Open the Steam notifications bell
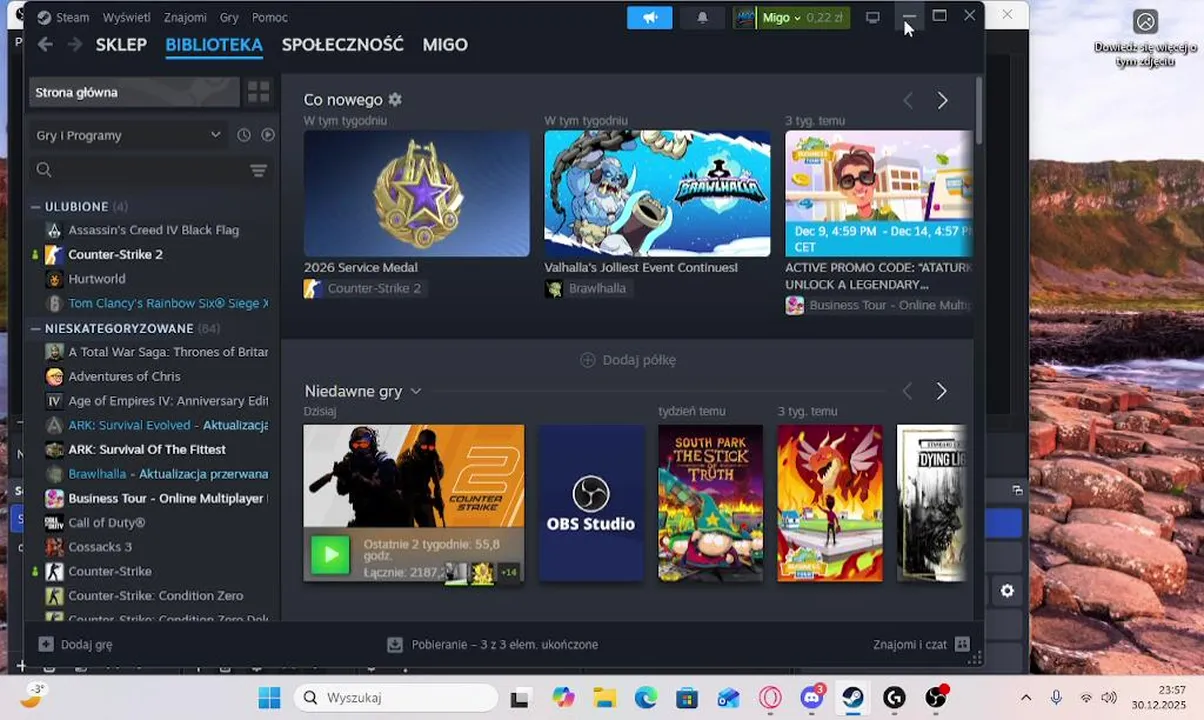The width and height of the screenshot is (1204, 720). pos(702,17)
